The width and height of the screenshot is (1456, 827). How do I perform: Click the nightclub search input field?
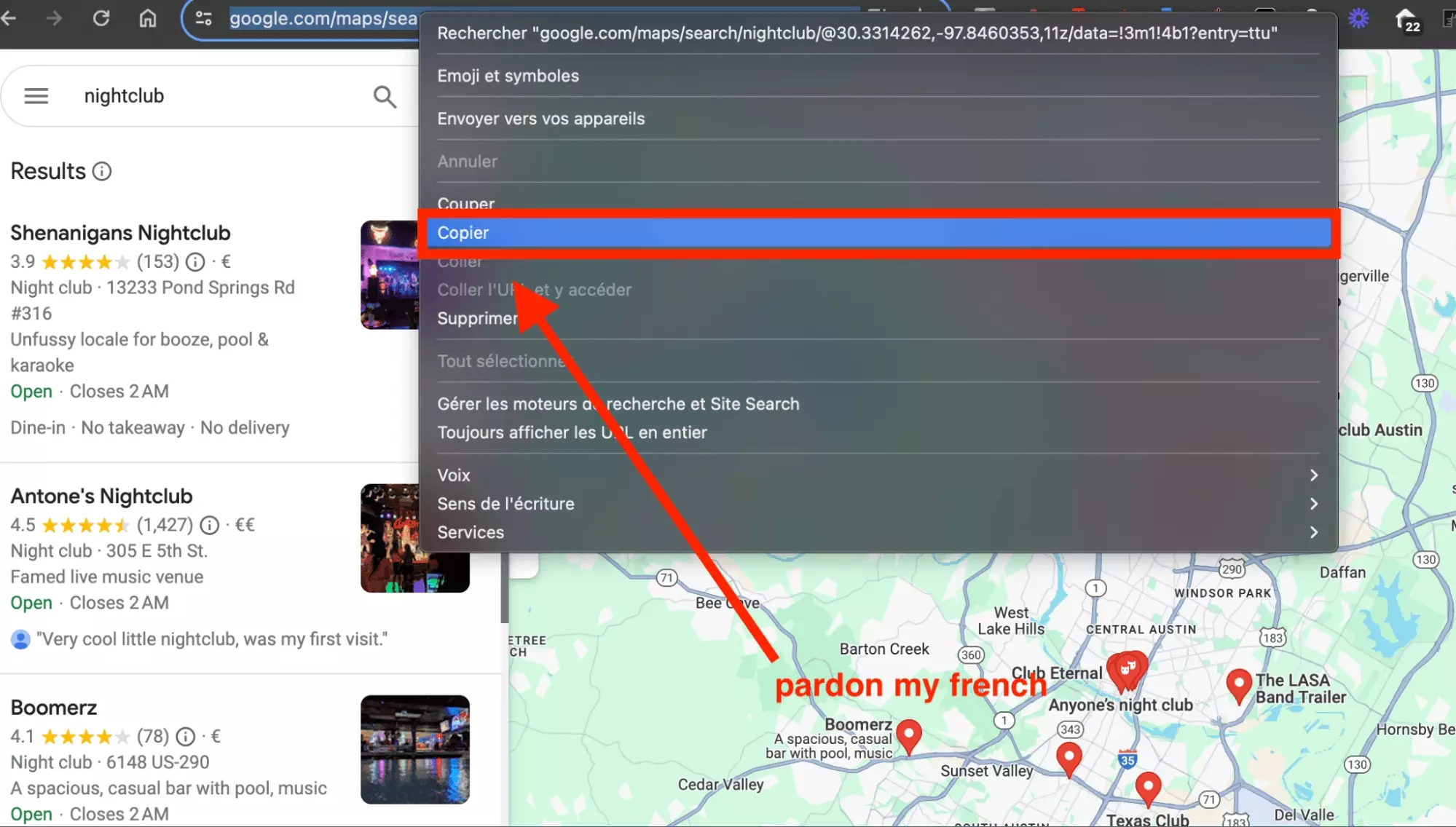coord(219,96)
